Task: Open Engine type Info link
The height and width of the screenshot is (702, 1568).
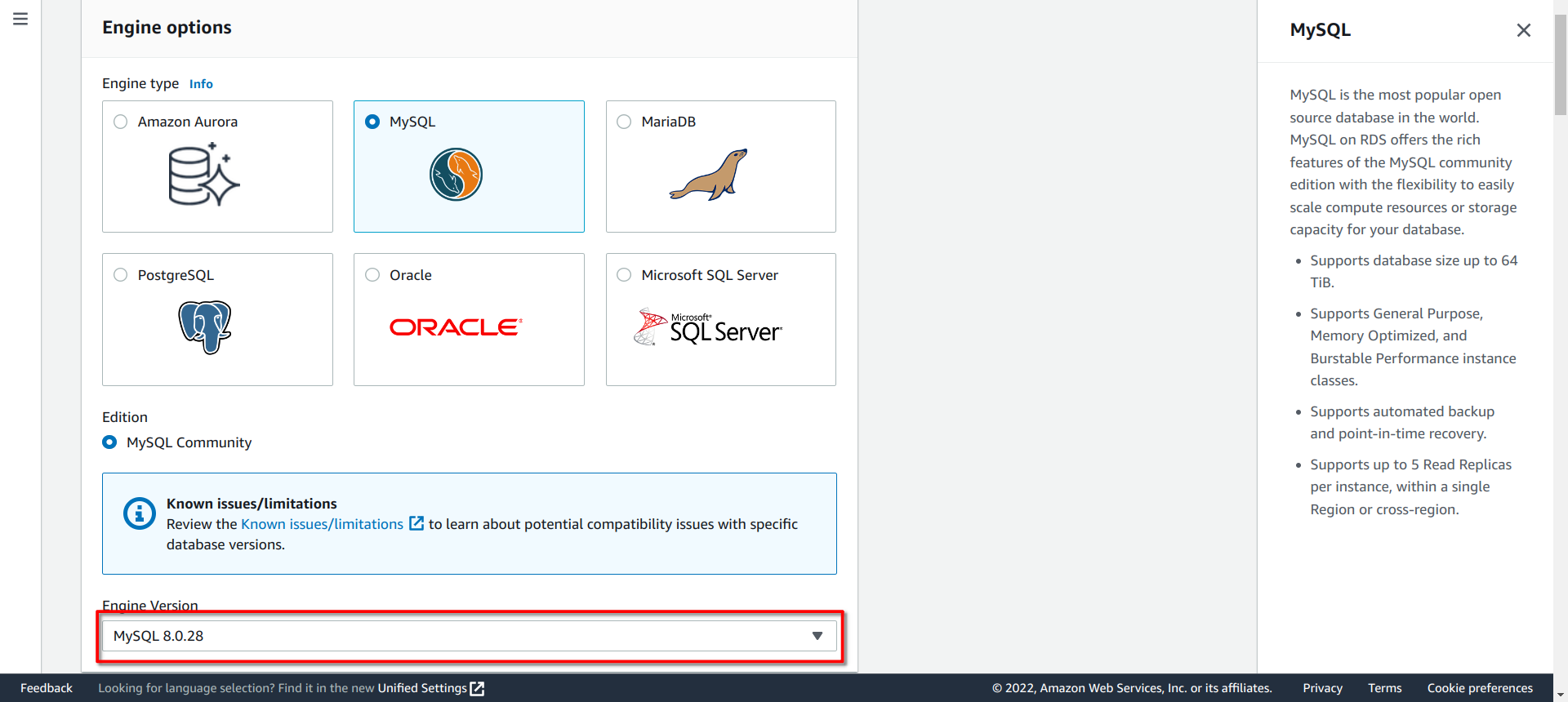Action: click(201, 83)
